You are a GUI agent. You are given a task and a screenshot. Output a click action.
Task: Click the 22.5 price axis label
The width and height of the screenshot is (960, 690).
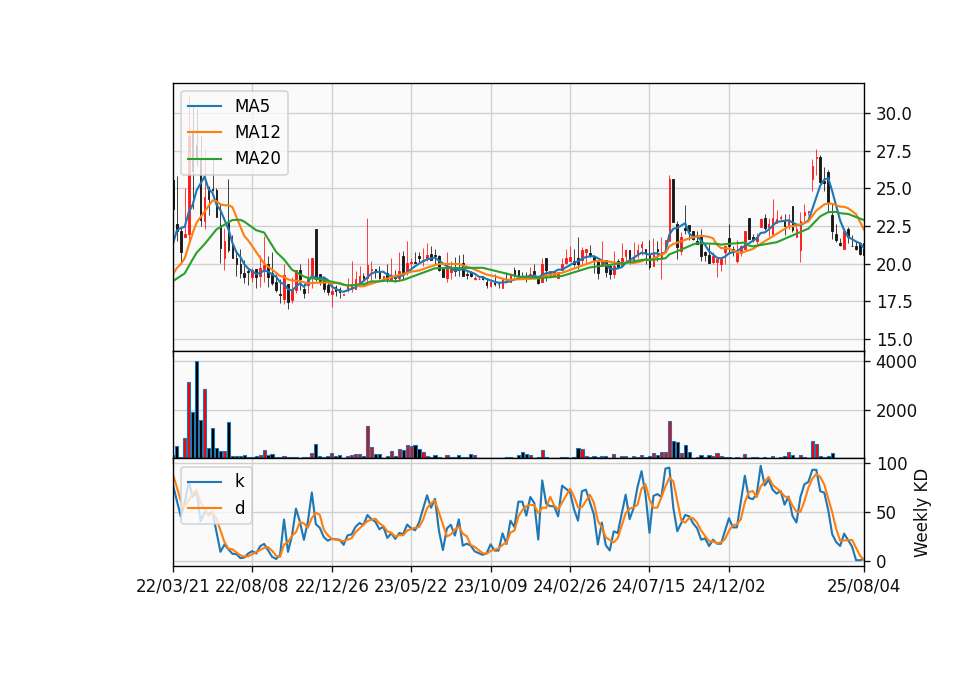tap(893, 227)
